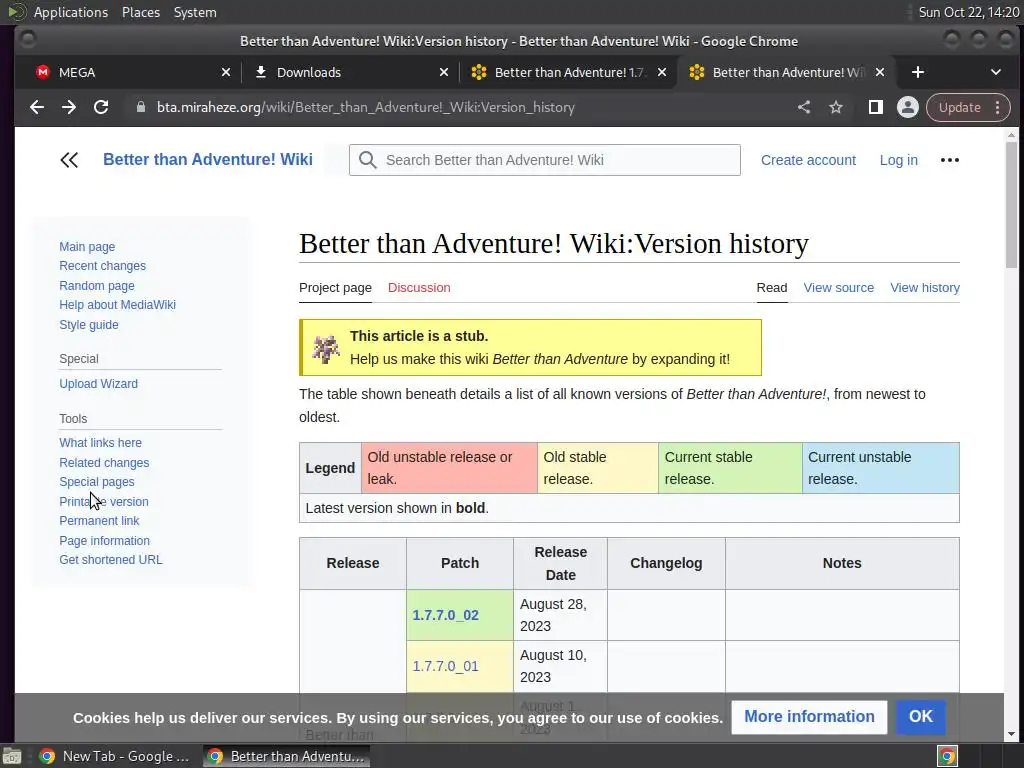The image size is (1024, 768).
Task: Go to Random page
Action: [97, 285]
